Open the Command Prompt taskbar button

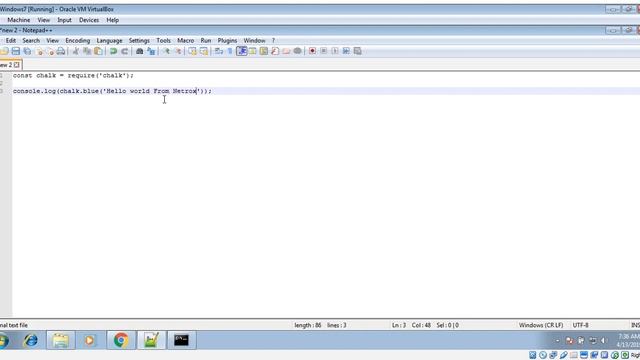point(181,340)
